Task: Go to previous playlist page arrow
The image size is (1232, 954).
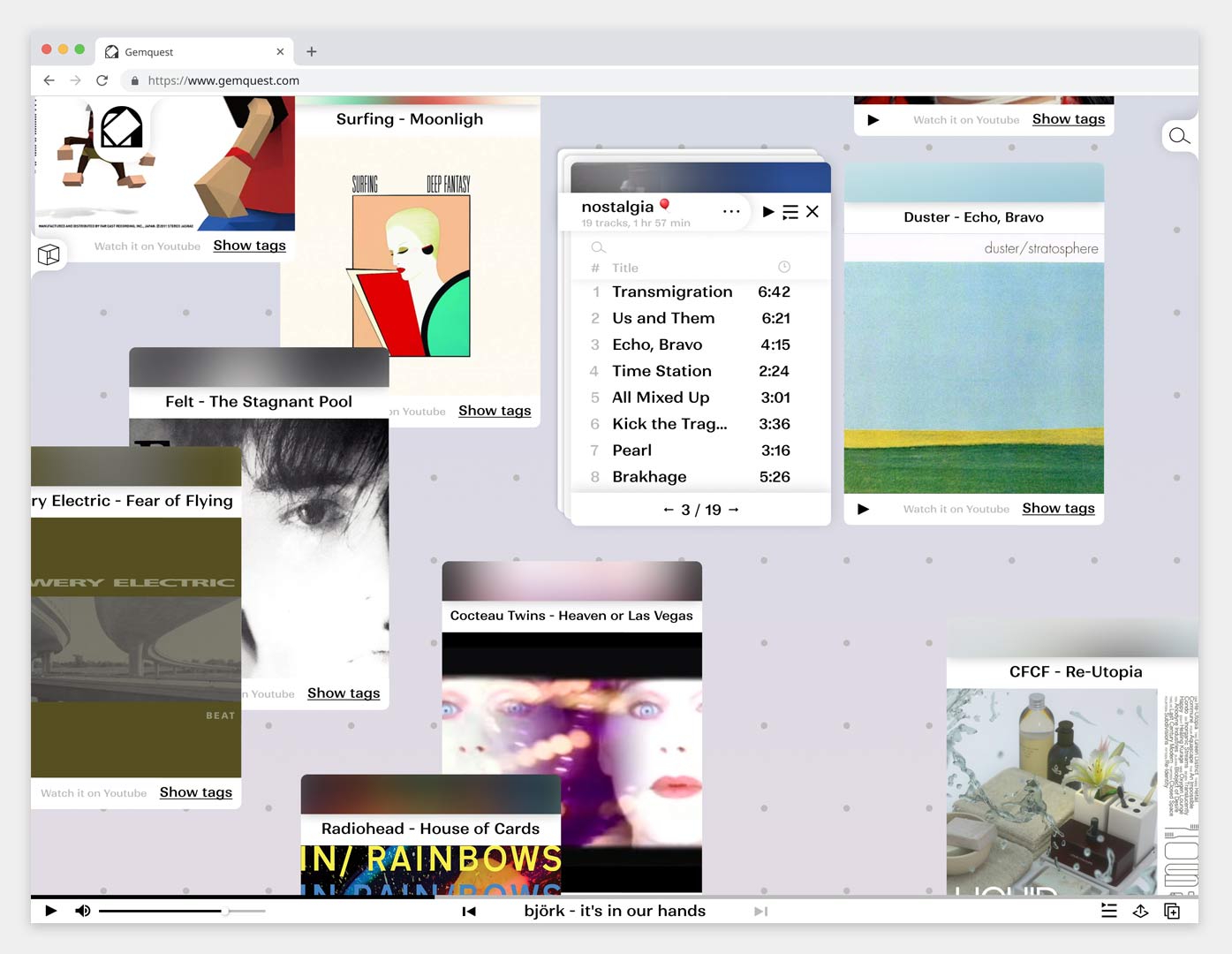Action: 669,510
